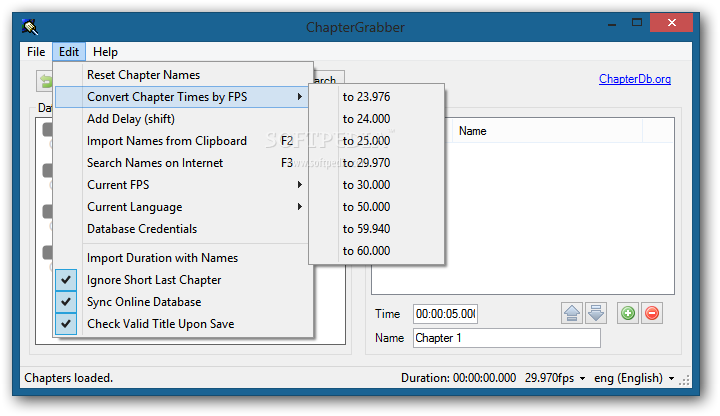Convert chapter times to 59.940
This screenshot has height=416, width=720.
coord(377,229)
